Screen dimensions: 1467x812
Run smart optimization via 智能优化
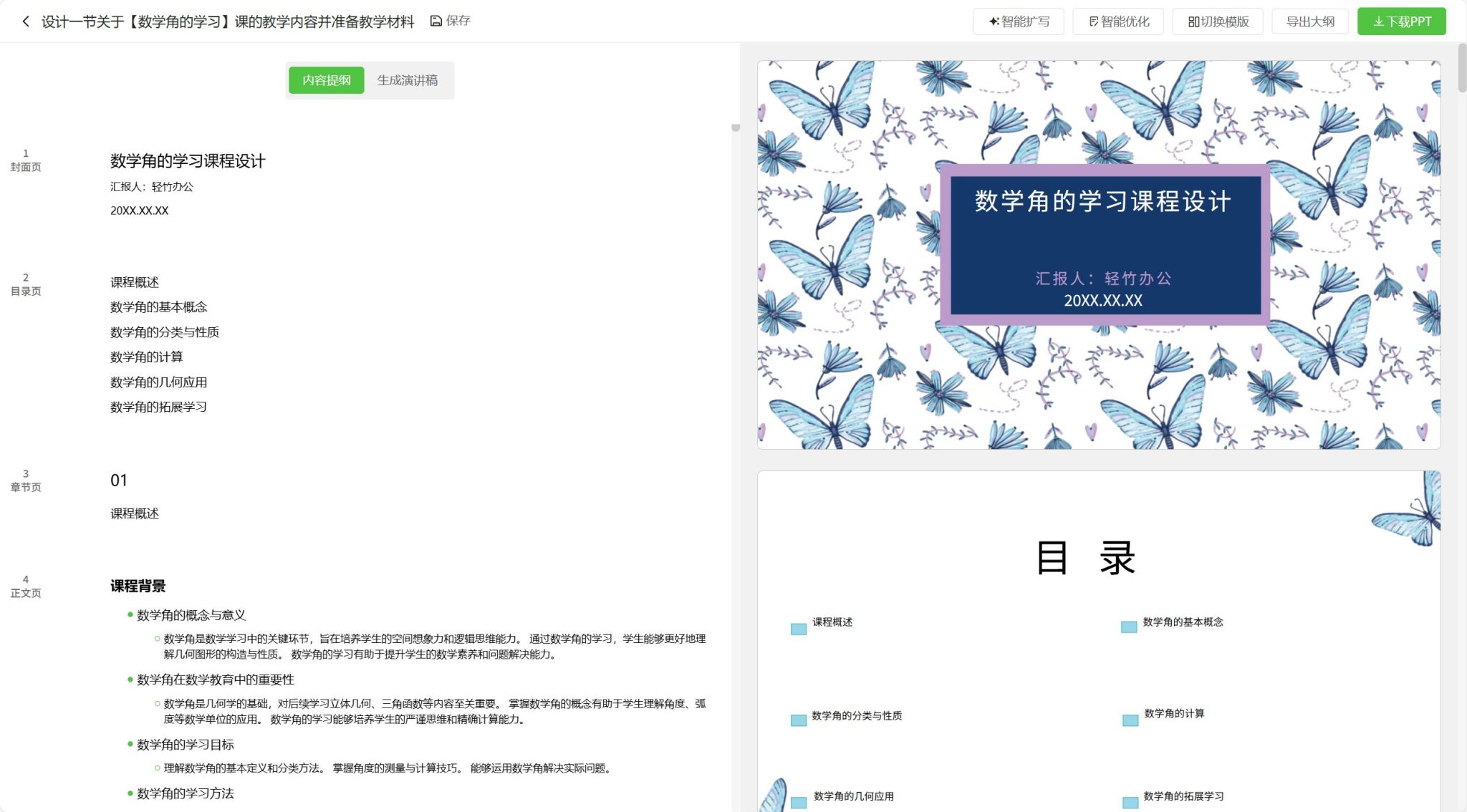[1117, 21]
